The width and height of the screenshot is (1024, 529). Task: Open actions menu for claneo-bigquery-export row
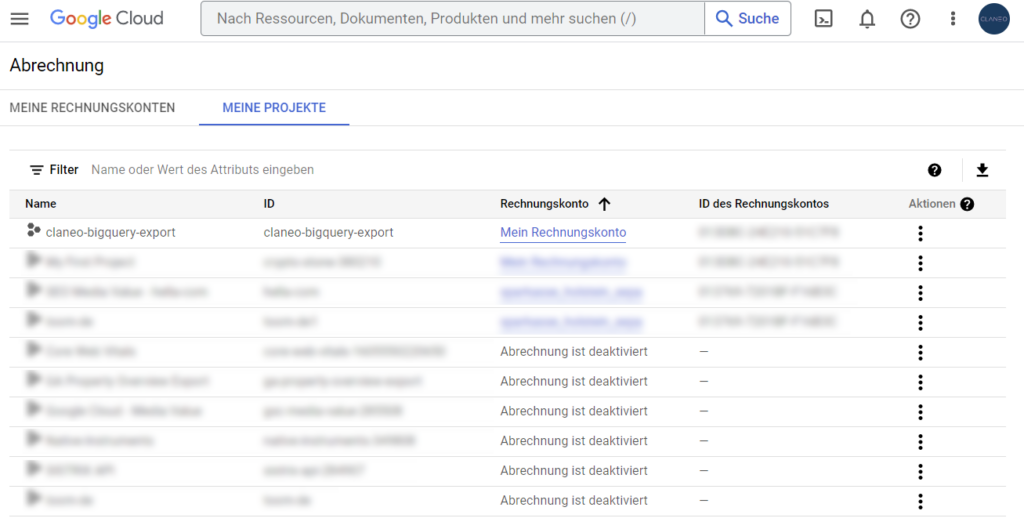click(x=920, y=233)
